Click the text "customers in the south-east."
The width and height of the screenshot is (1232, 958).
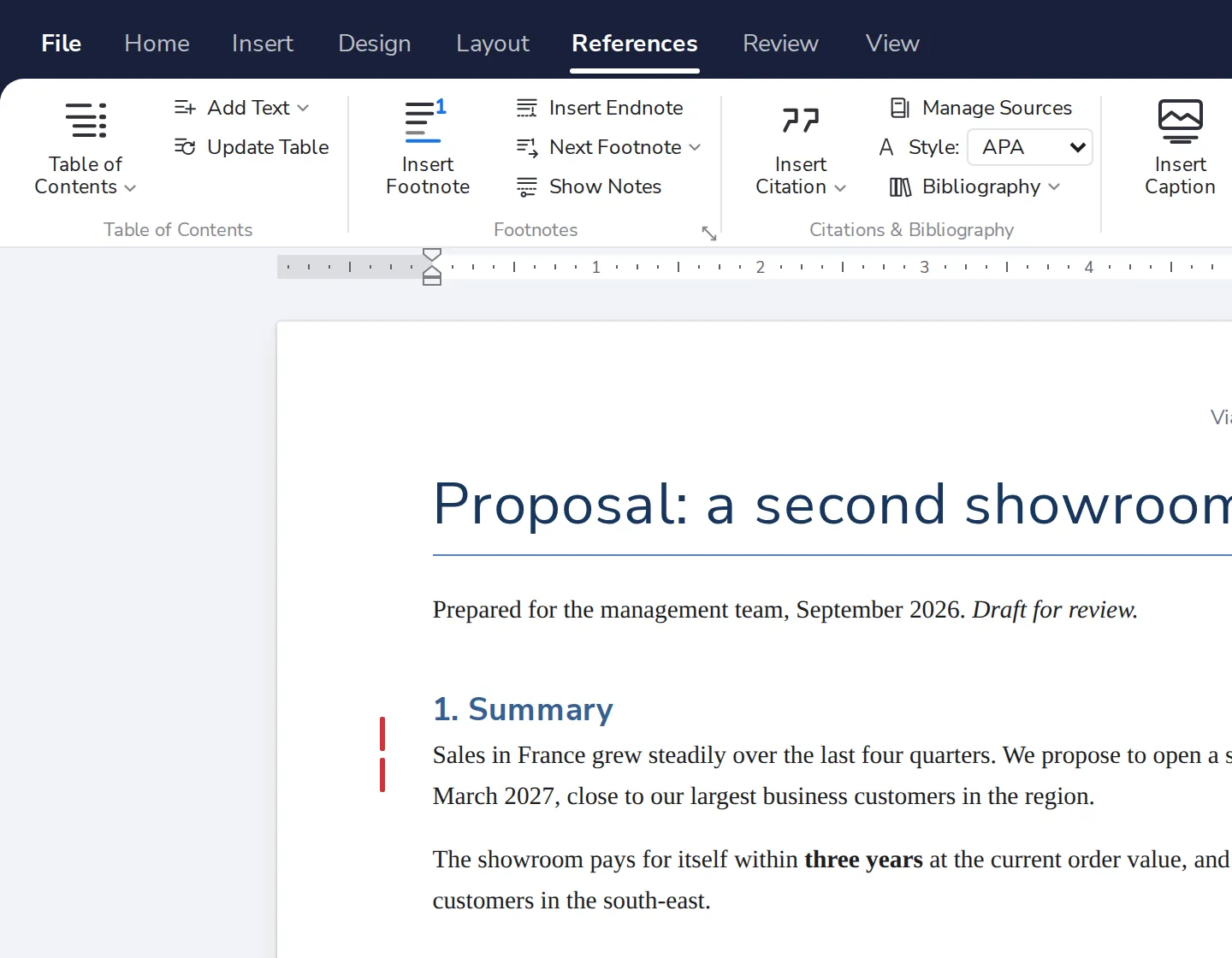coord(572,900)
